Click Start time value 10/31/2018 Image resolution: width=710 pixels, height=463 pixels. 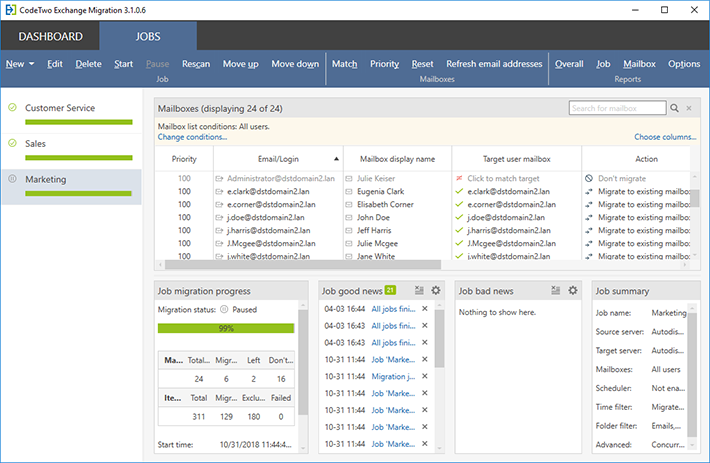coord(255,444)
